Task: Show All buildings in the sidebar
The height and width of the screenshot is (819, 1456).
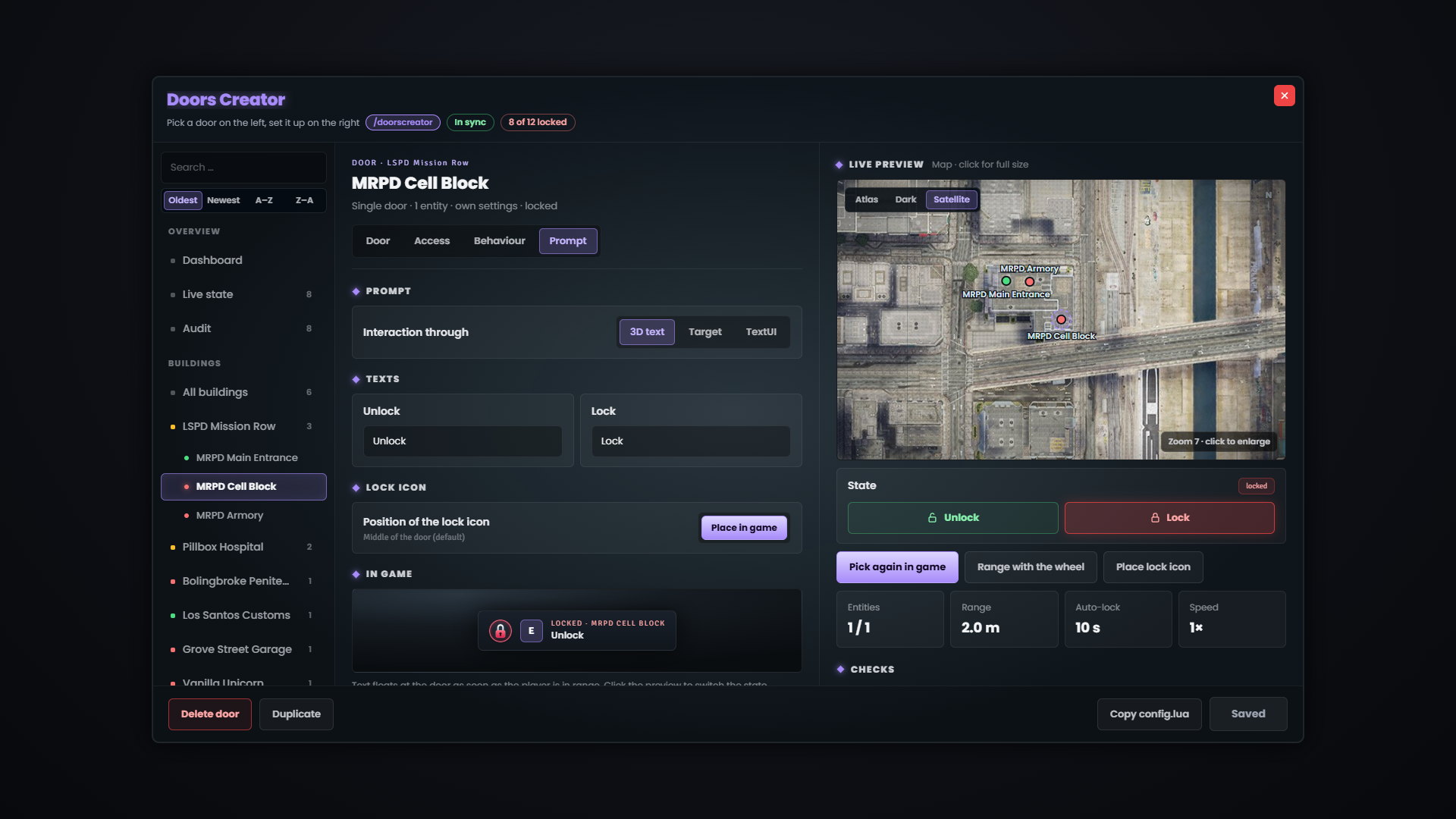Action: [243, 392]
